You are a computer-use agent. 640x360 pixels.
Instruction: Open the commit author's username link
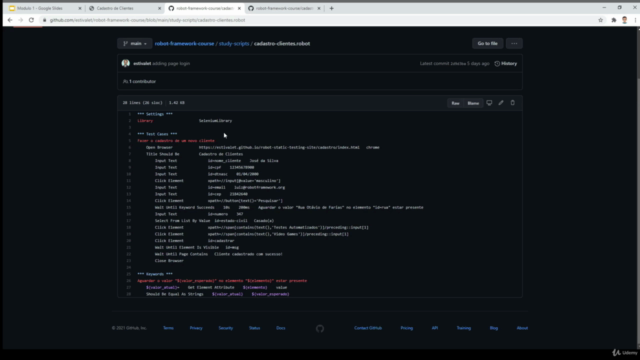[142, 64]
